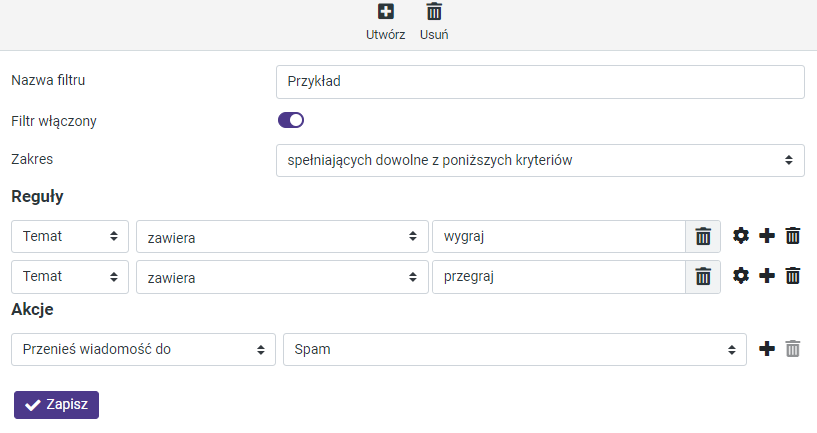Viewport: 817px width, 433px height.
Task: Click the Utwórz (create) plus icon
Action: click(x=385, y=12)
